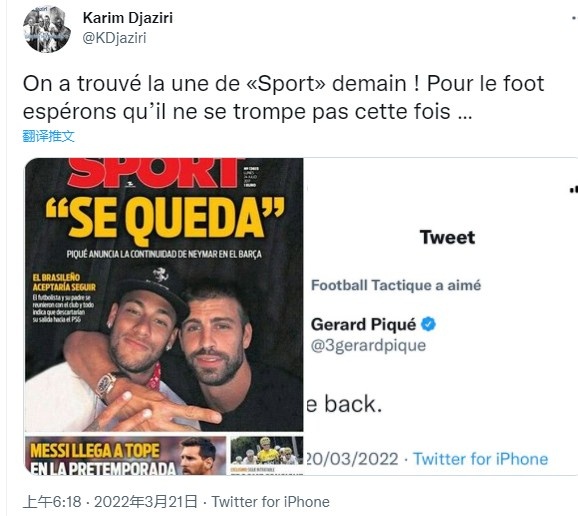
Task: Click the Tweet header title
Action: coord(447,237)
